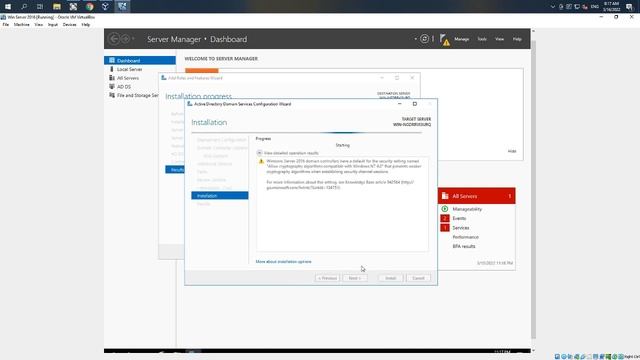Image resolution: width=640 pixels, height=360 pixels.
Task: Click the VM window vertical scrollbar
Action: pos(533,190)
